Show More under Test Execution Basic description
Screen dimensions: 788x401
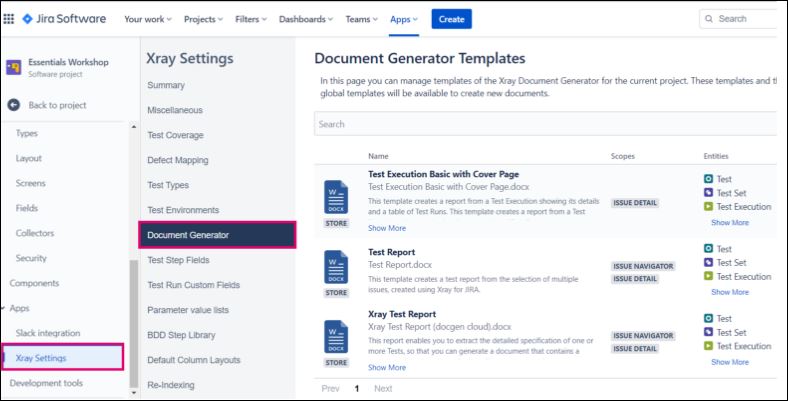pos(387,228)
